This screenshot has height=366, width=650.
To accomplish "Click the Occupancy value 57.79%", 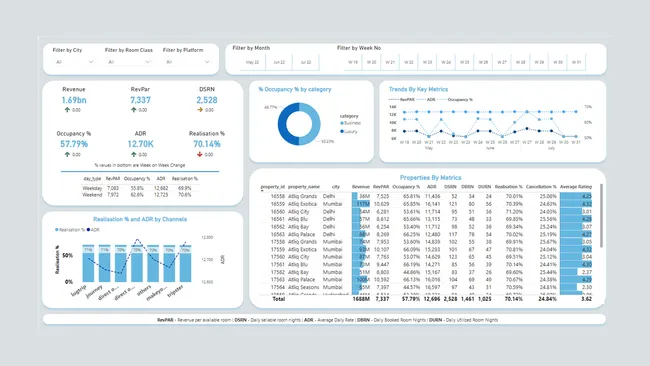I will click(74, 144).
